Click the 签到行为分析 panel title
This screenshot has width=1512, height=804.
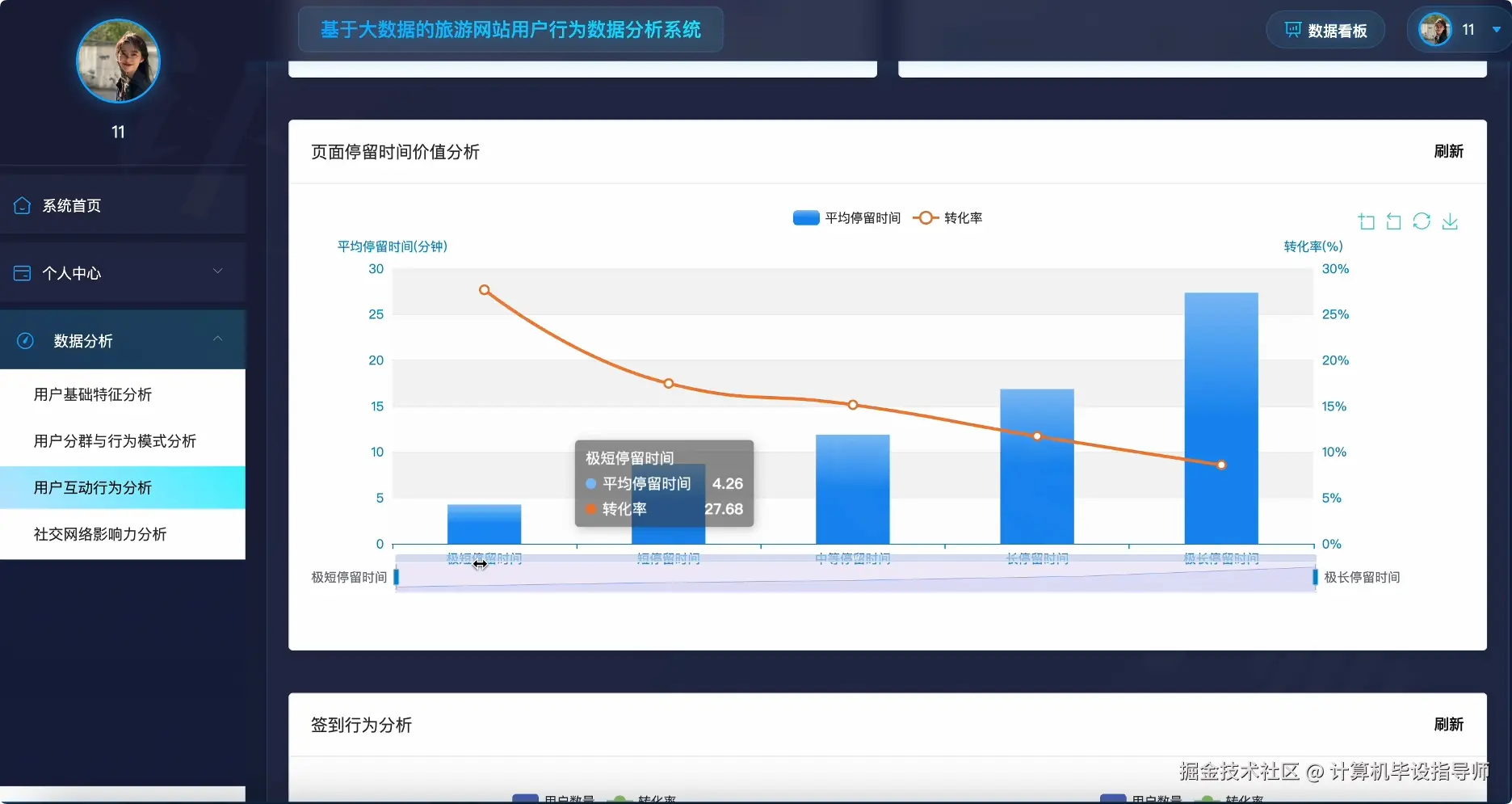(x=361, y=725)
